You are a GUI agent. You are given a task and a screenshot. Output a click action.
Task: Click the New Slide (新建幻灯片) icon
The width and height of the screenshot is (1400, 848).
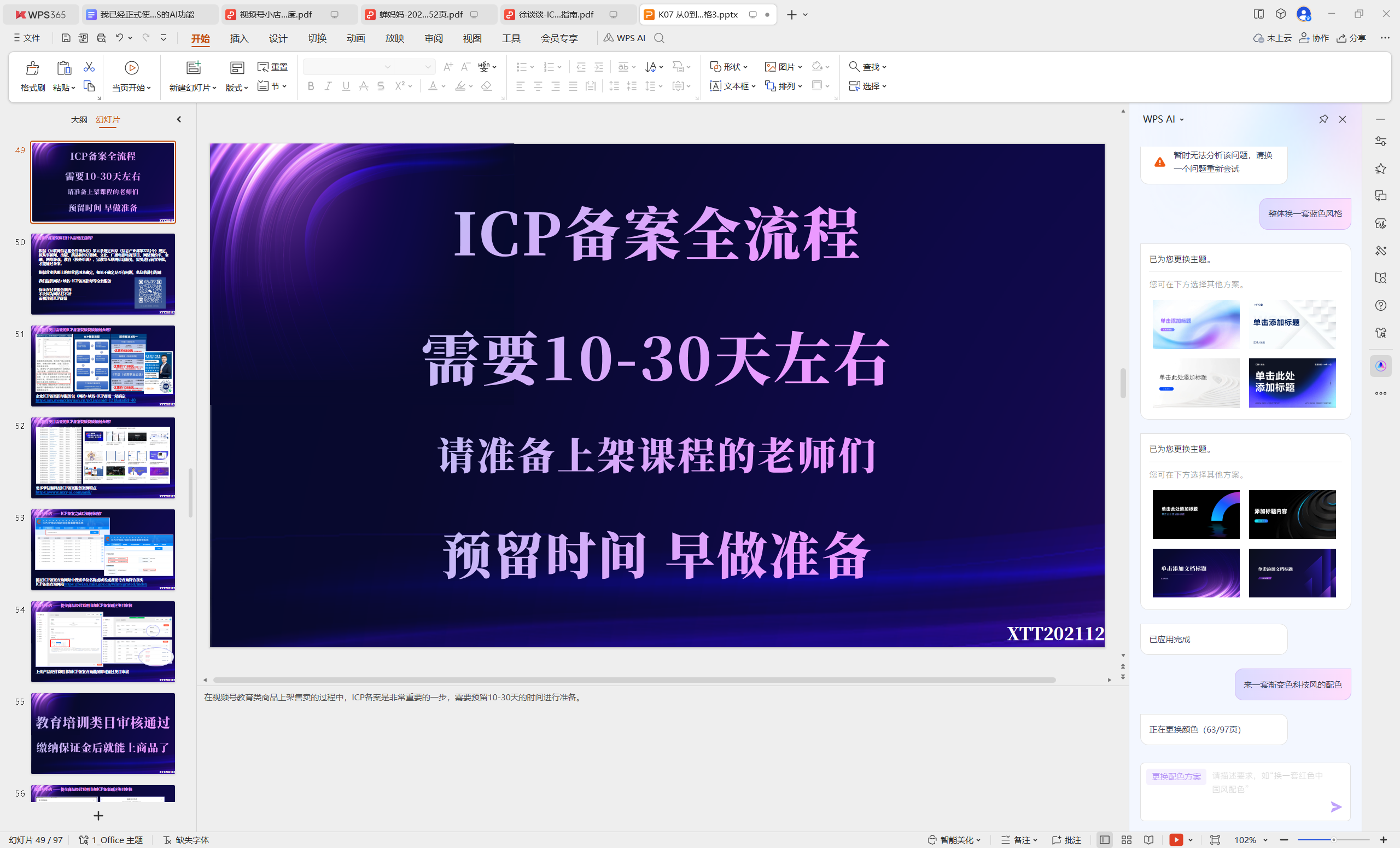193,68
